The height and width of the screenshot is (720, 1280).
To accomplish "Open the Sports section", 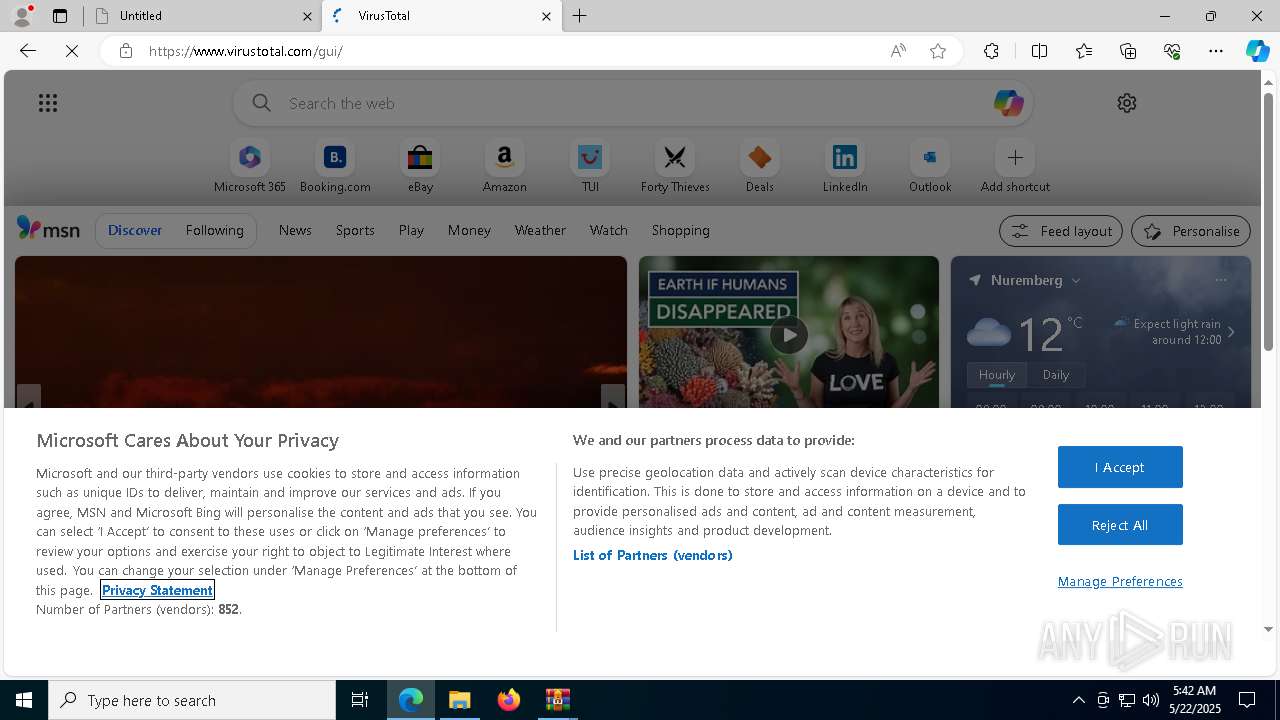I will click(355, 230).
